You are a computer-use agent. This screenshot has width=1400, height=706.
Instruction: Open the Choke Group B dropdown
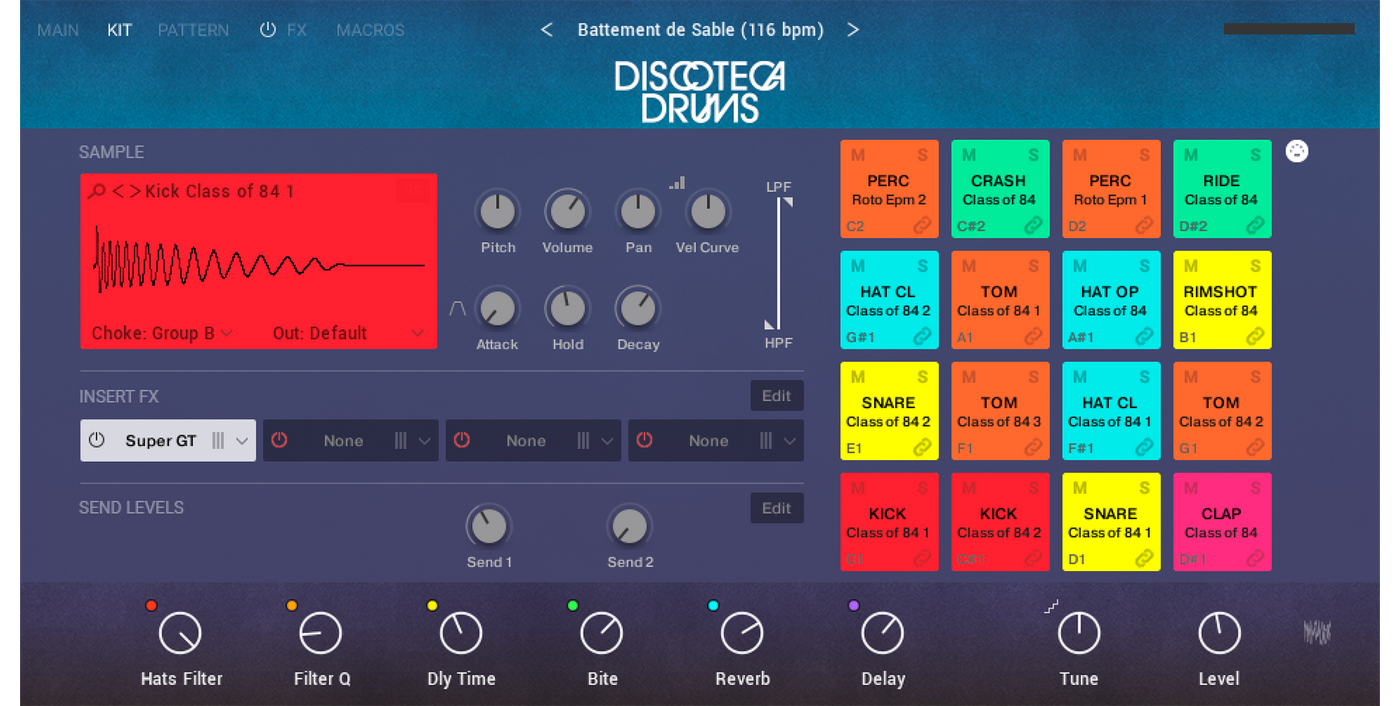[162, 333]
